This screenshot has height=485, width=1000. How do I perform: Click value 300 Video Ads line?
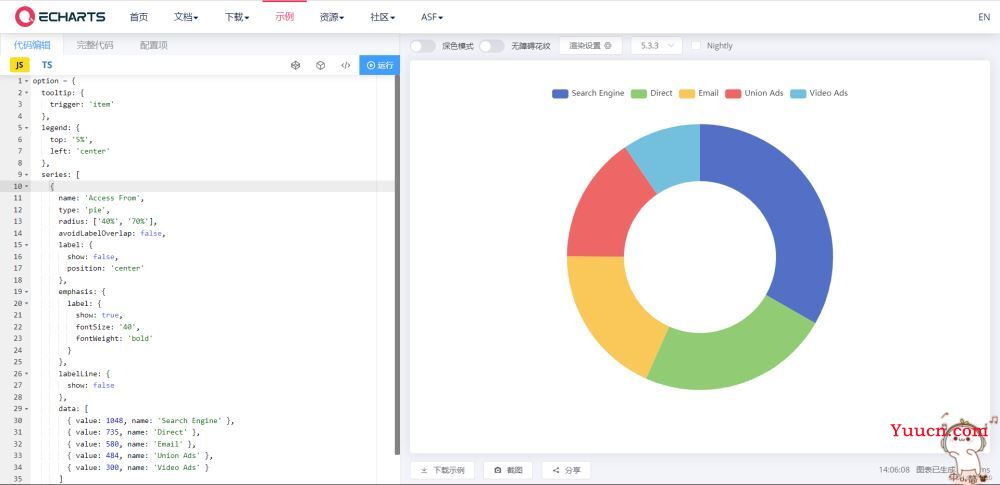click(138, 467)
